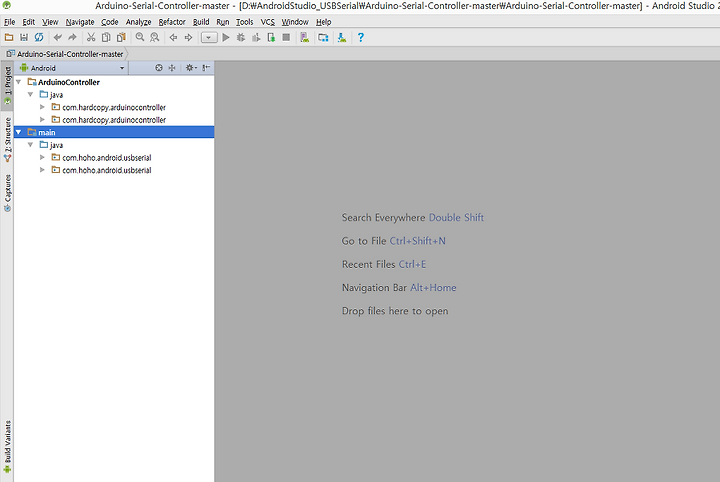Expand the second com.hardcopy.arduinocontroller package
The width and height of the screenshot is (720, 482).
[x=42, y=119]
